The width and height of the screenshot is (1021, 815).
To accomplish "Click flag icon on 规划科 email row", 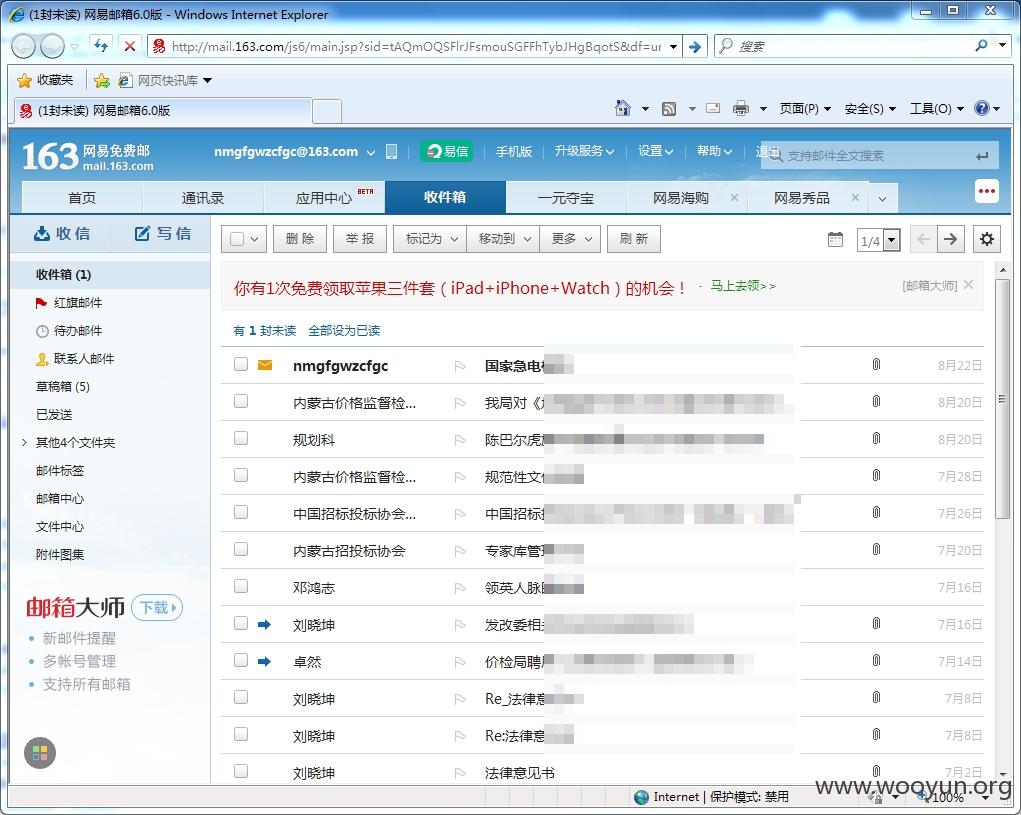I will pyautogui.click(x=460, y=440).
